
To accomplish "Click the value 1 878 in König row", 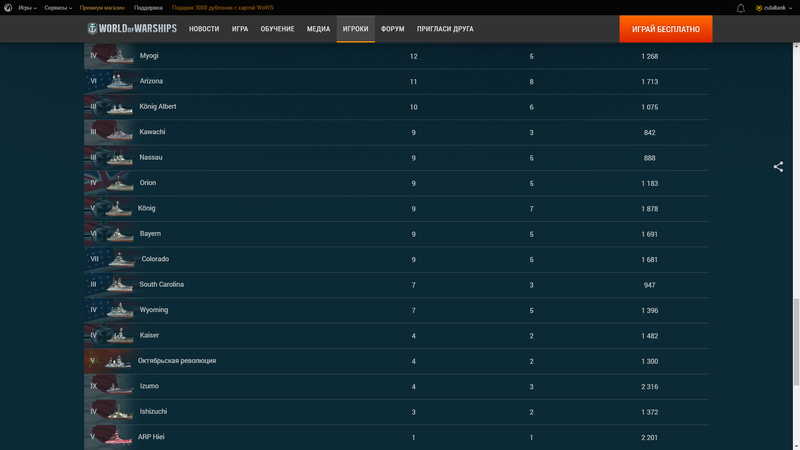I will pos(649,209).
